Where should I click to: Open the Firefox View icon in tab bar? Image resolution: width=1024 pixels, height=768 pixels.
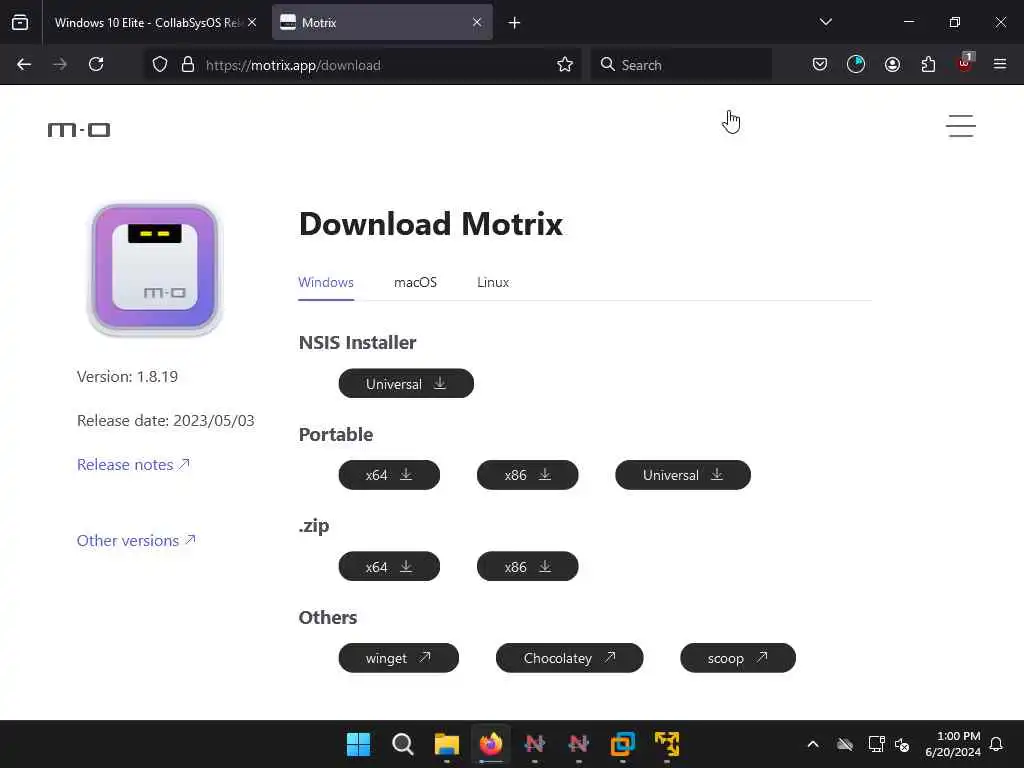20,22
